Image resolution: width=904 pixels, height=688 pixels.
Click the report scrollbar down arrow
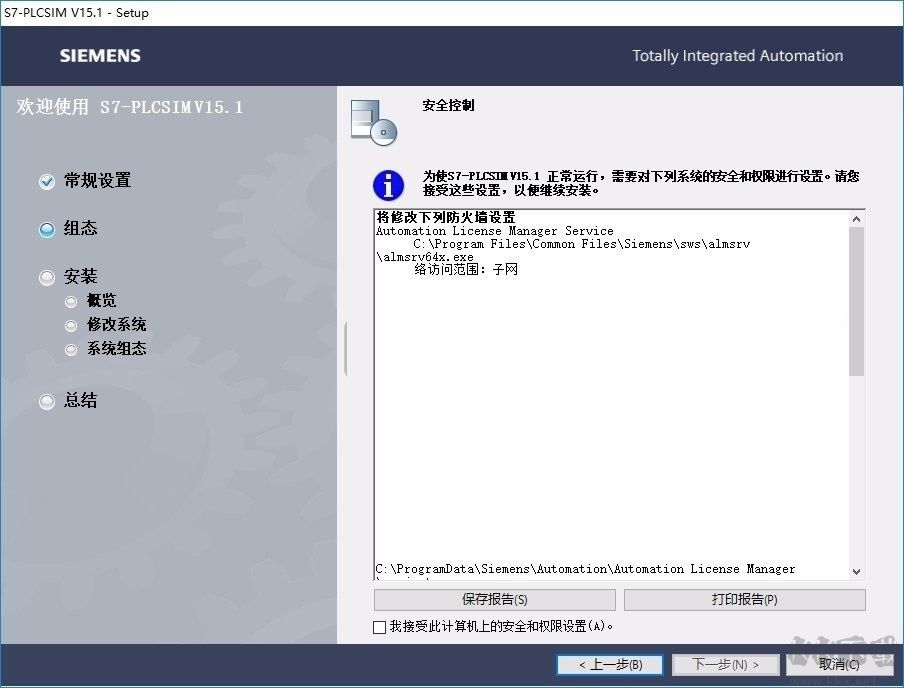(856, 572)
